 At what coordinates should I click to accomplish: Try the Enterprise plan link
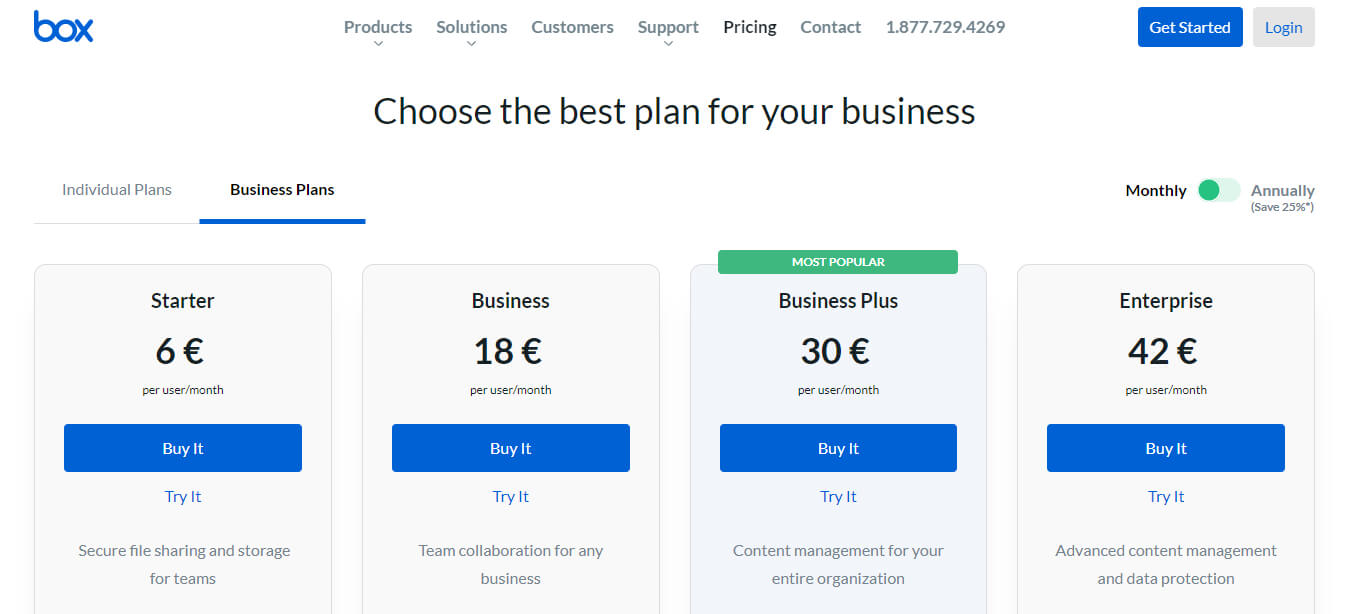click(1165, 497)
